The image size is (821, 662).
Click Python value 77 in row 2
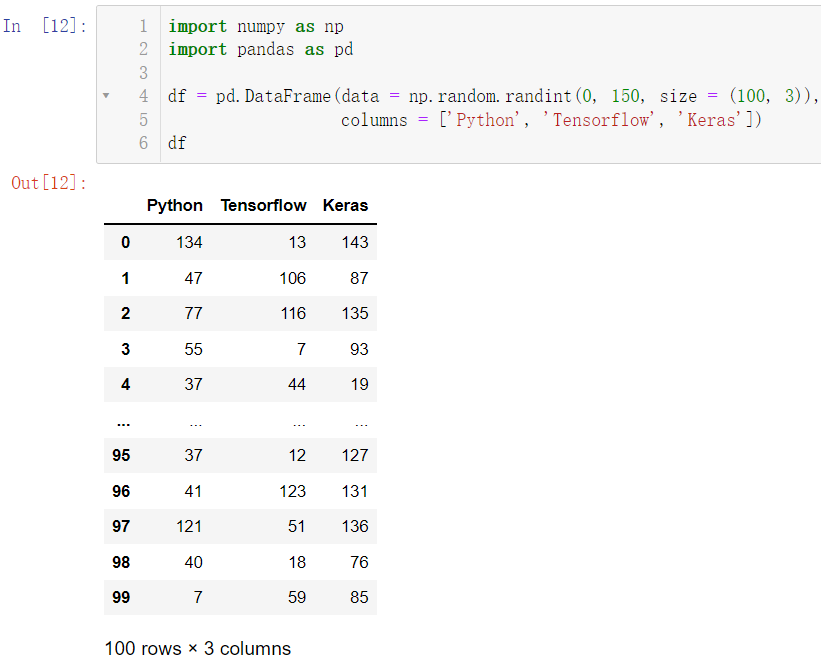click(x=193, y=313)
